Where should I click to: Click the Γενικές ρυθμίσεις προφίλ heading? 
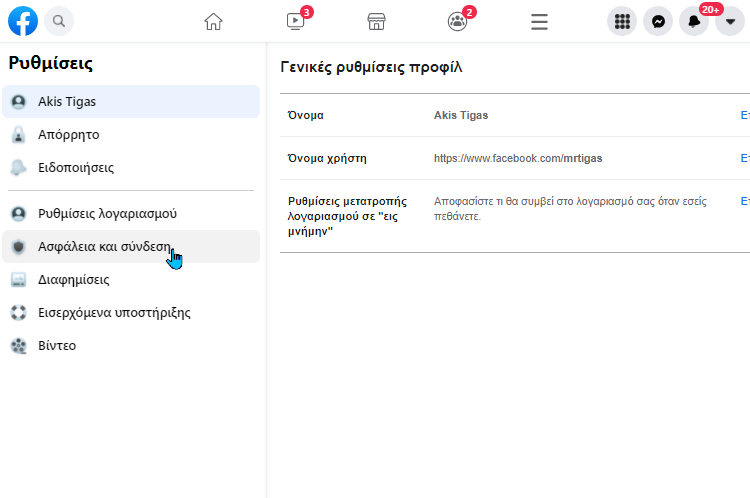point(371,67)
